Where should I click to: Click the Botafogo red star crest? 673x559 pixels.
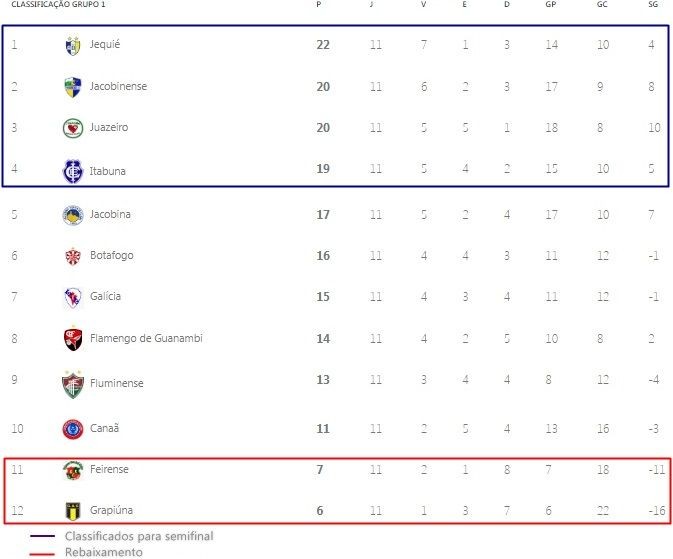click(73, 256)
